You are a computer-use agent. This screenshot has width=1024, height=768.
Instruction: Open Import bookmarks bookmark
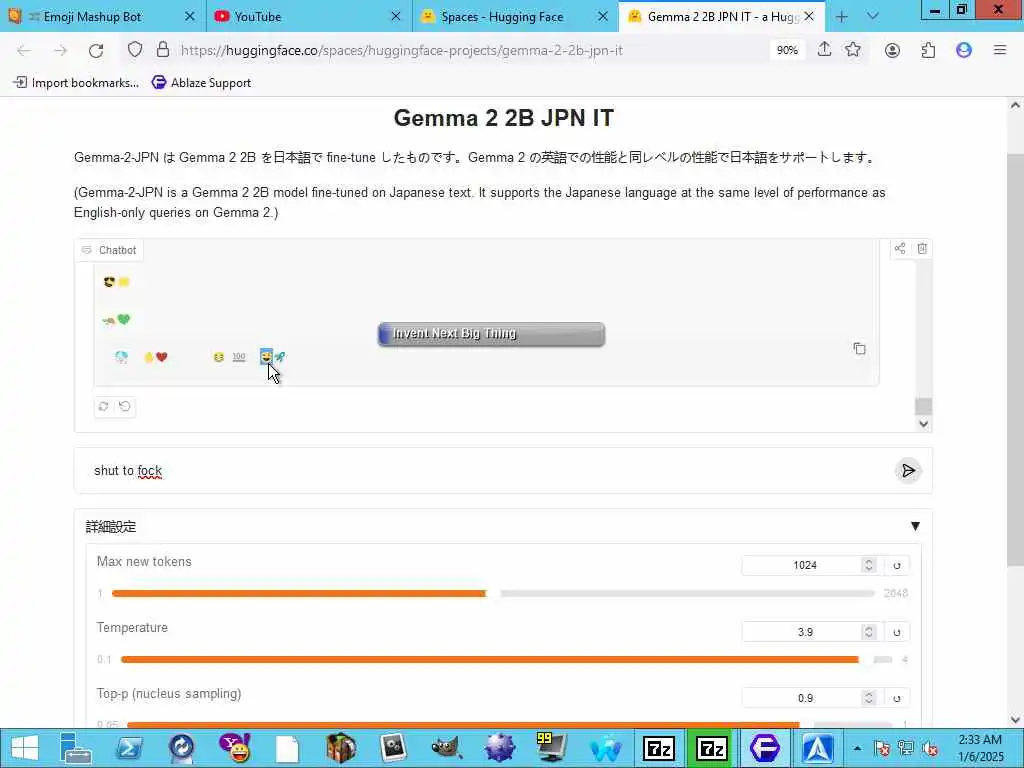(x=76, y=83)
